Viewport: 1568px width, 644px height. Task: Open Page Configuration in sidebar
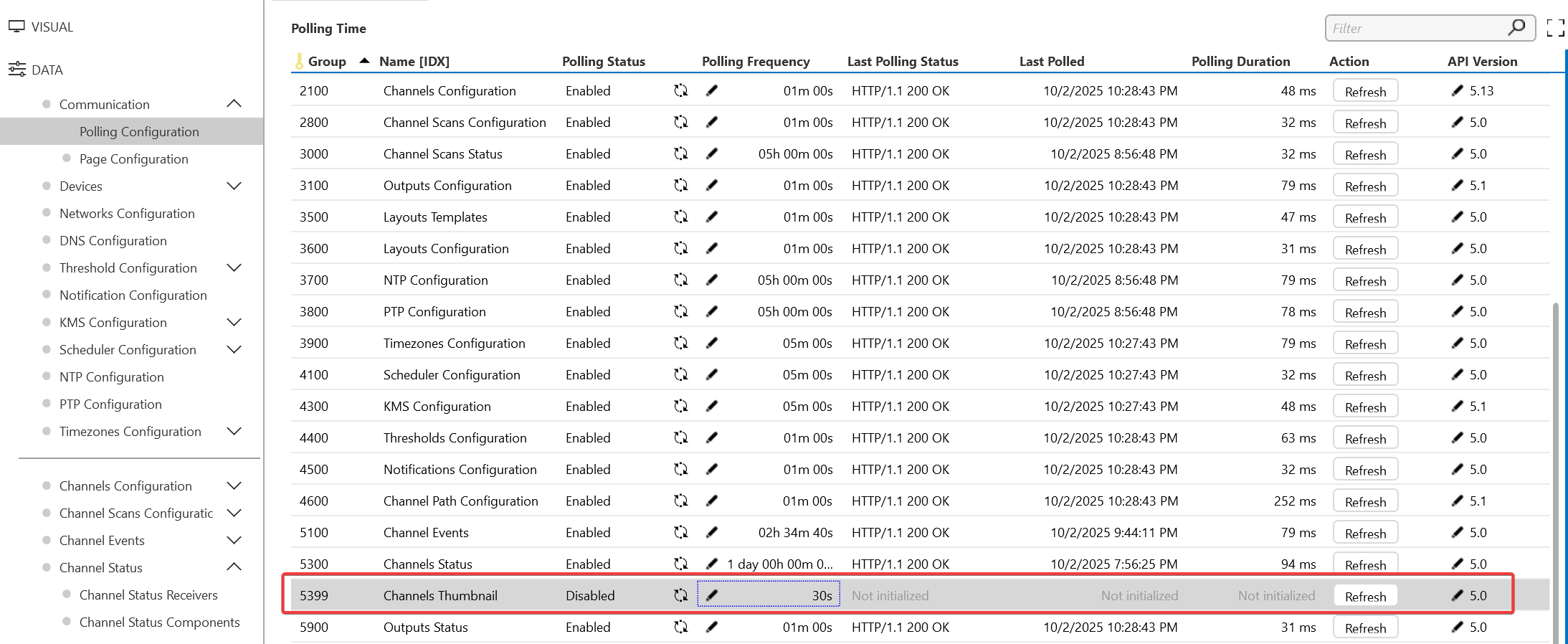click(x=133, y=159)
